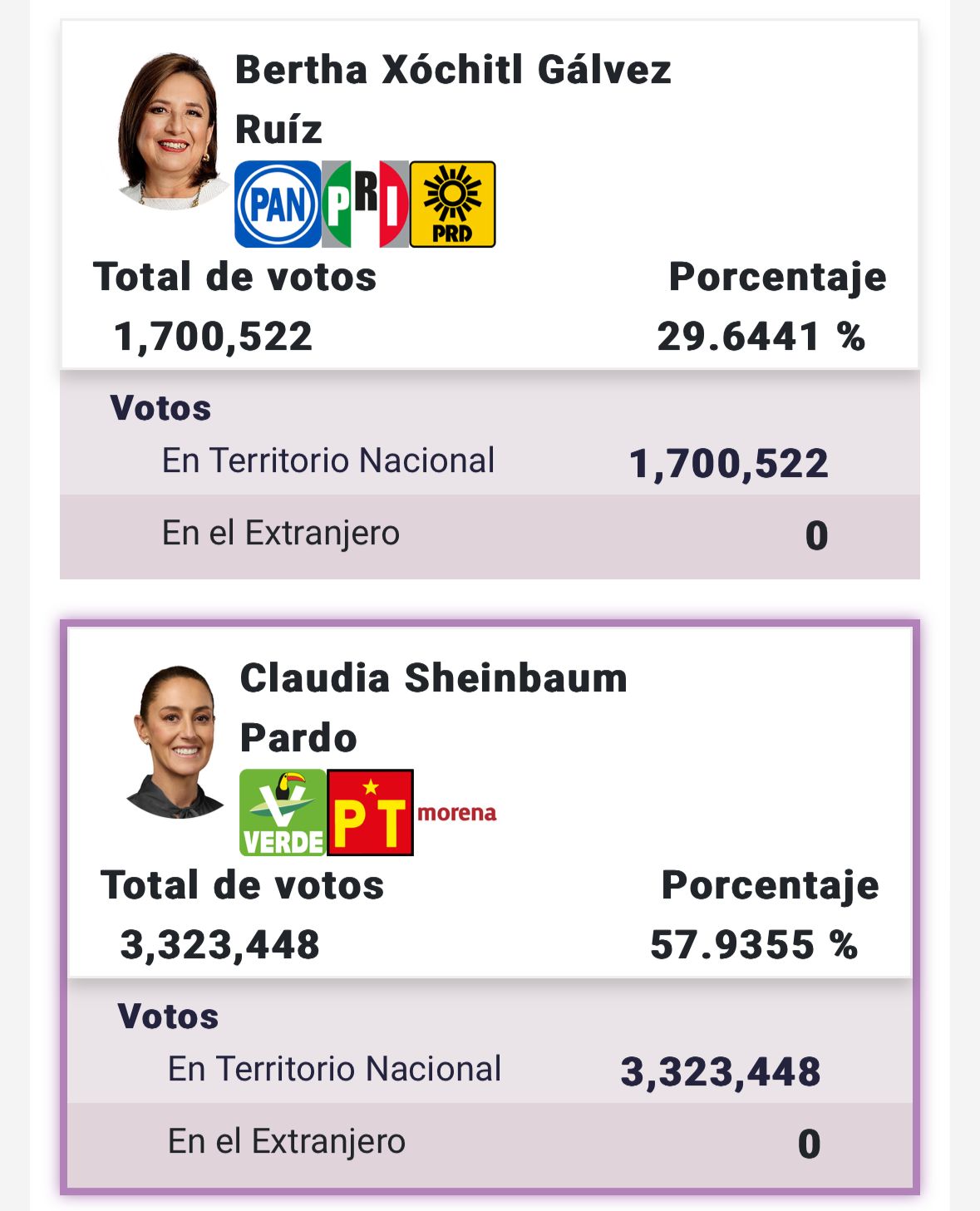980x1211 pixels.
Task: Click Sheinbaum's En el Extranjero row
Action: [490, 1143]
